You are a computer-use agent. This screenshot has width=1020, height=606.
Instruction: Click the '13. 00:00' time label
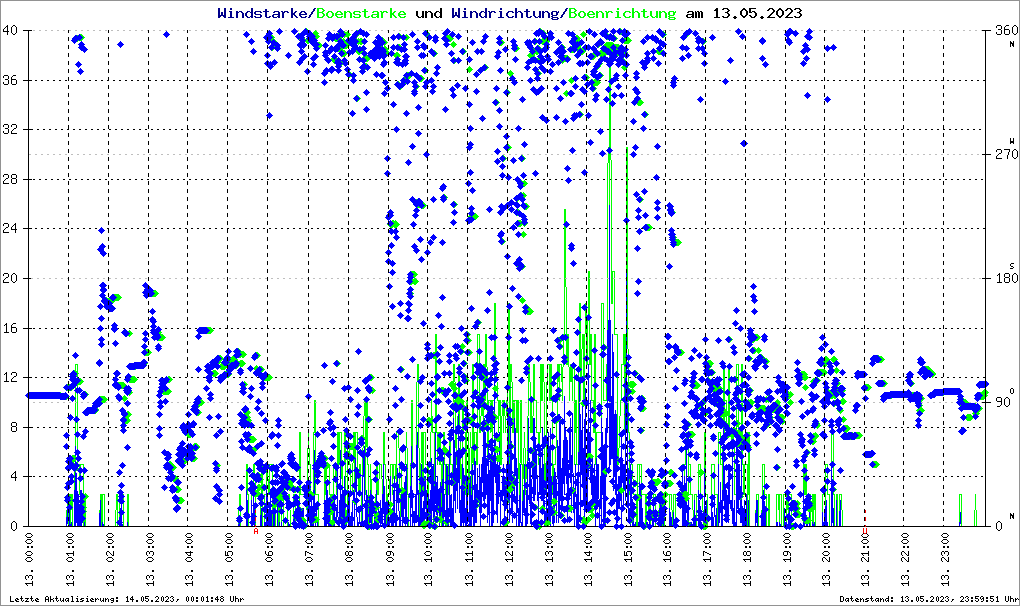pos(29,559)
